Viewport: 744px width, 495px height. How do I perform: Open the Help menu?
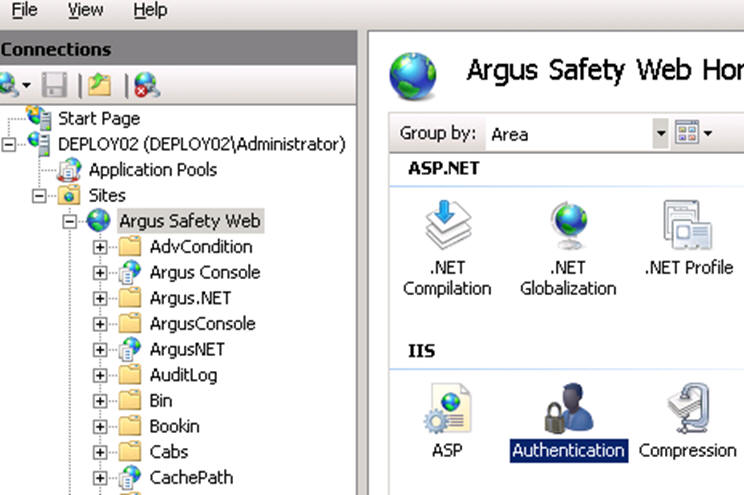(150, 9)
